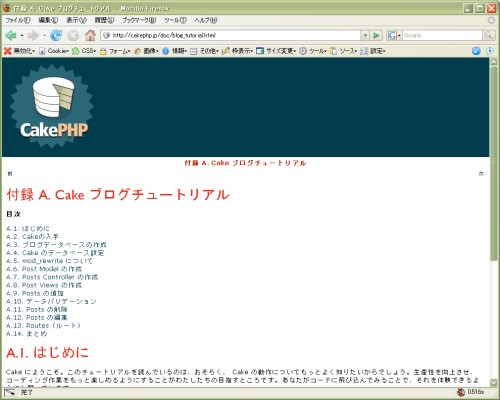Click the Stop loading icon
Screen dimensions: 500x400
(x=73, y=35)
